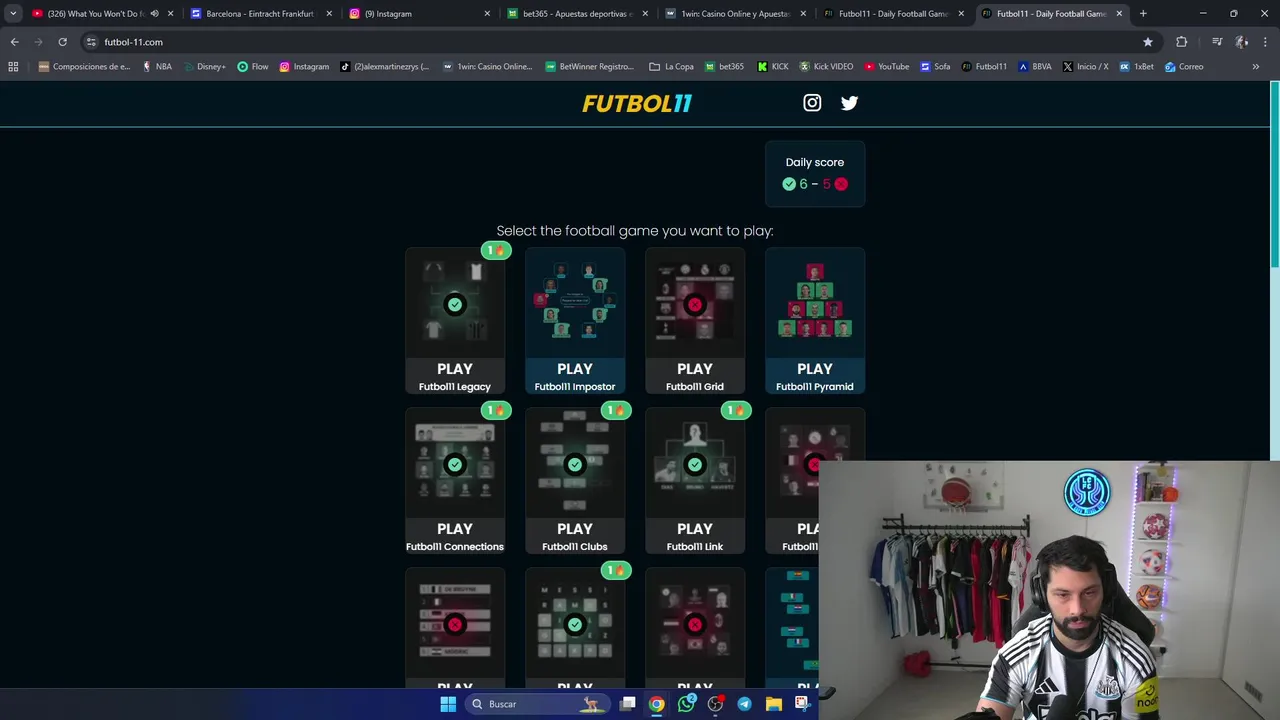1280x720 pixels.
Task: Open File Explorer from the taskbar
Action: 773,704
